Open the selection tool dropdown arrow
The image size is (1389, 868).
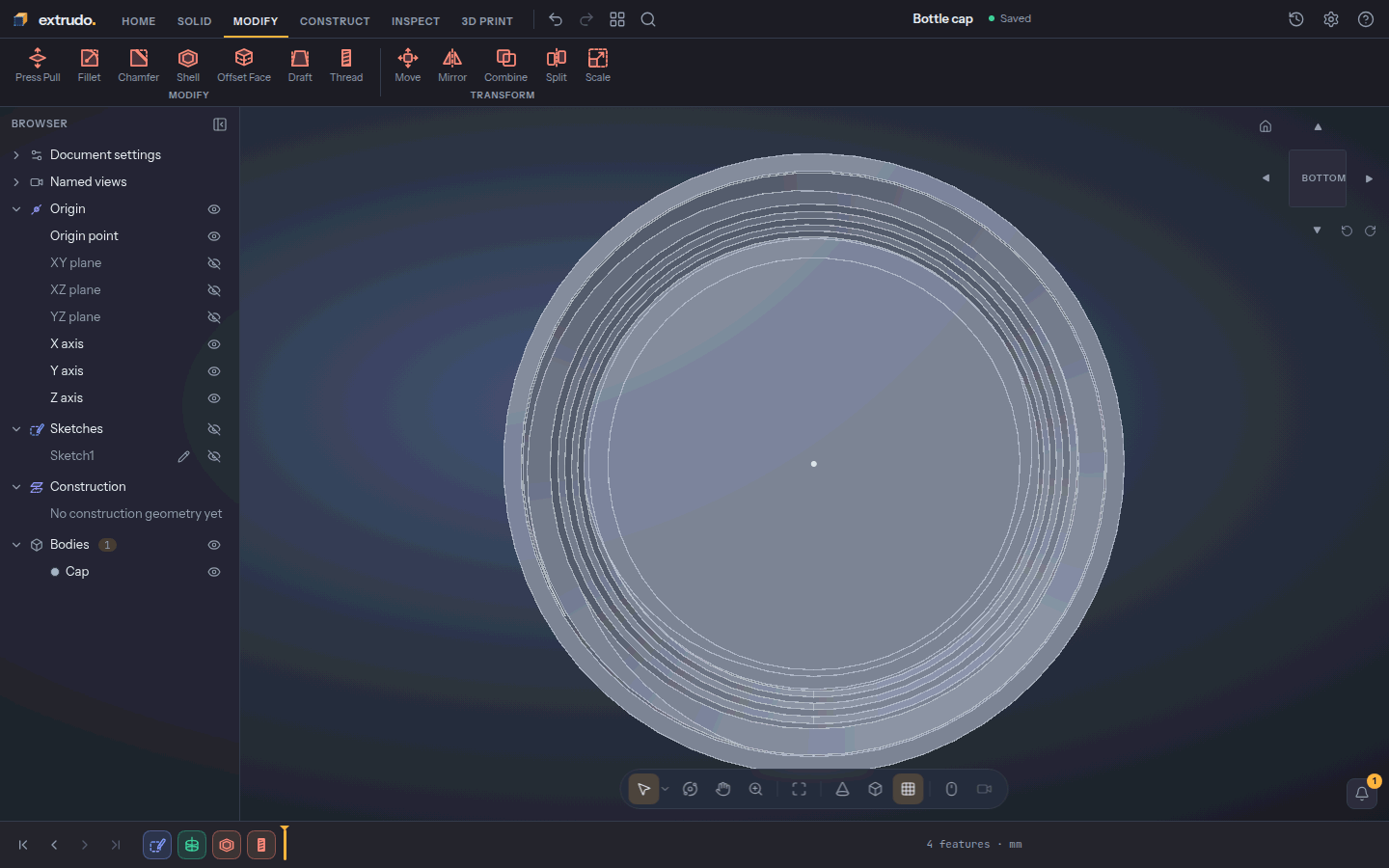pyautogui.click(x=665, y=789)
